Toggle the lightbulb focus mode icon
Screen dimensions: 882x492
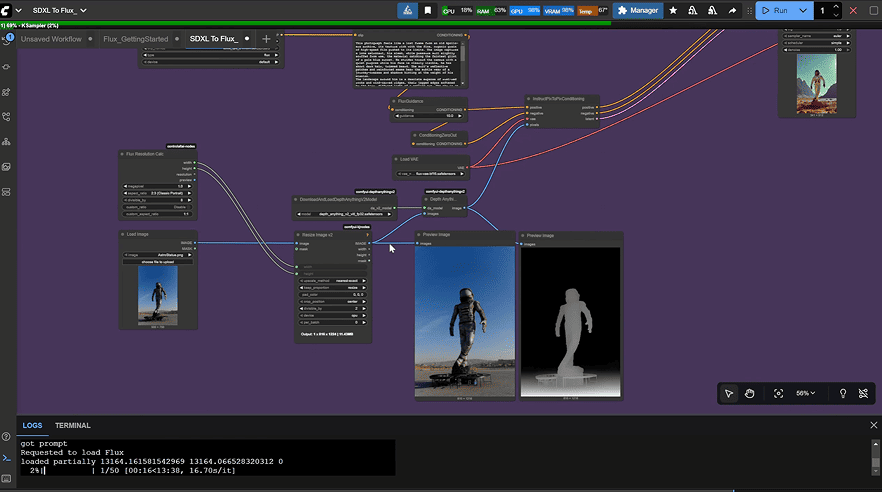pyautogui.click(x=842, y=394)
